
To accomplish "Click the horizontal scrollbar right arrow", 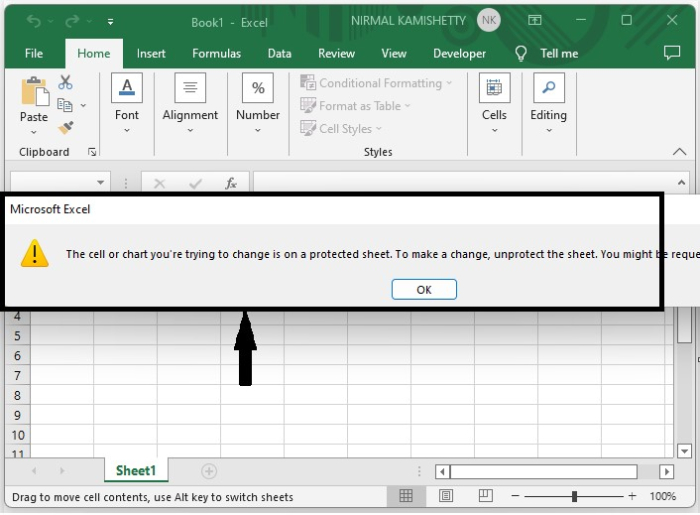I will tap(667, 472).
